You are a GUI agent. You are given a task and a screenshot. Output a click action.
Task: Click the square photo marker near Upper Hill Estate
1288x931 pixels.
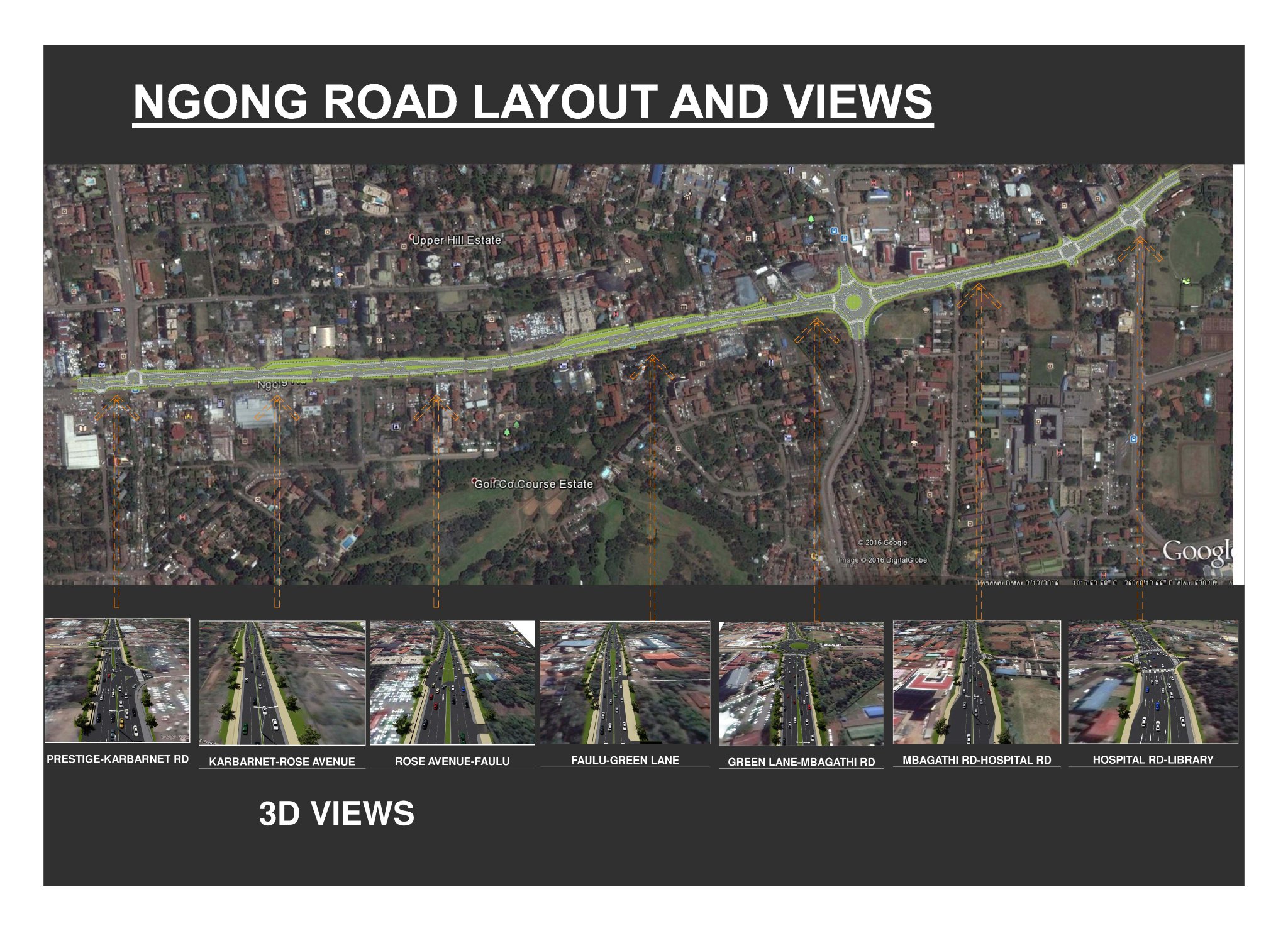(404, 246)
